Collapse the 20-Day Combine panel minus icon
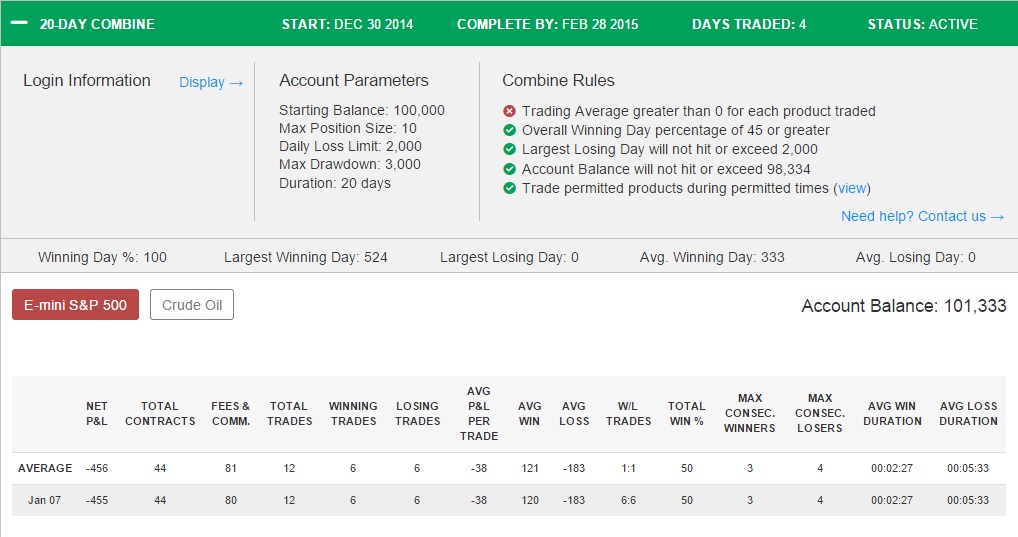This screenshot has width=1018, height=537. (19, 23)
